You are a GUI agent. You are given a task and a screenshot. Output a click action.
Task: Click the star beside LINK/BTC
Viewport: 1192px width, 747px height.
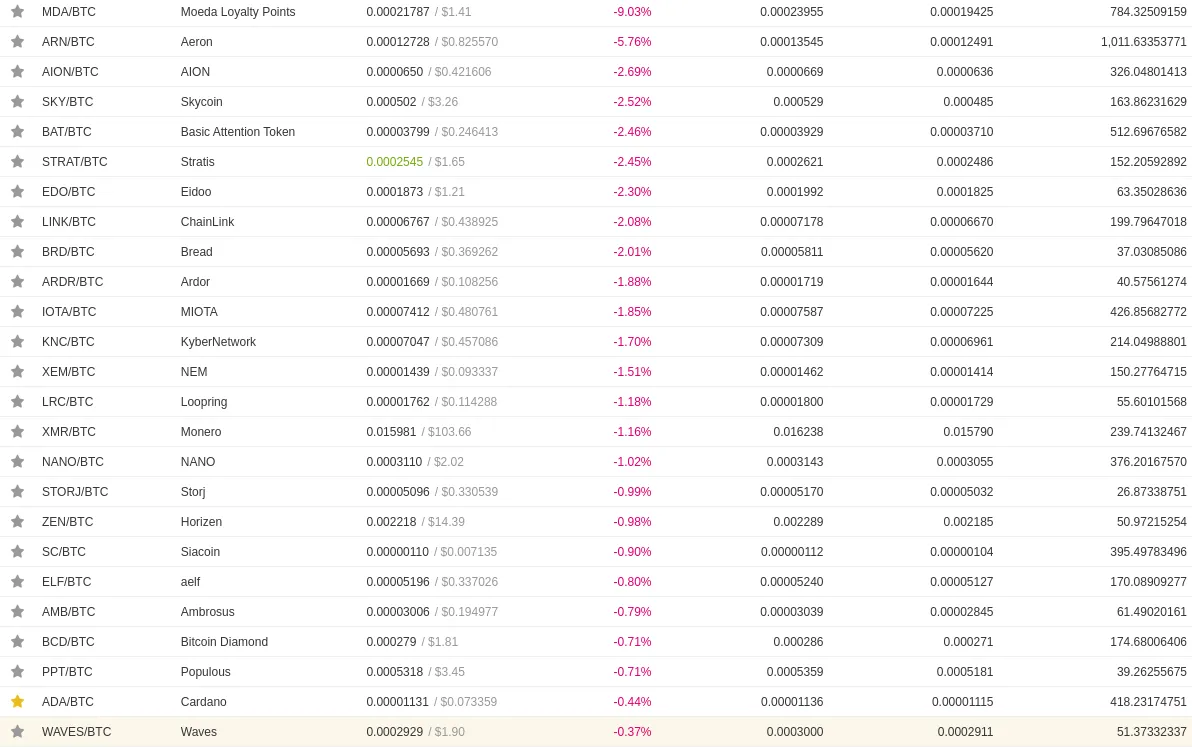pyautogui.click(x=17, y=221)
